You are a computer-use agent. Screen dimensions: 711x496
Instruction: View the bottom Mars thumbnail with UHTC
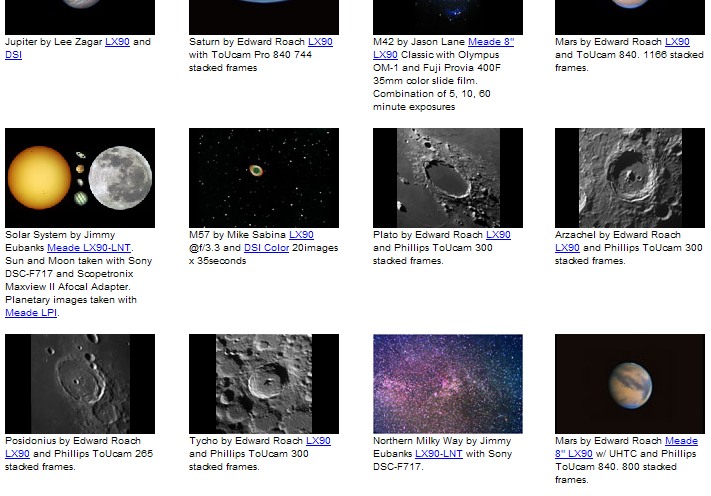click(x=630, y=384)
